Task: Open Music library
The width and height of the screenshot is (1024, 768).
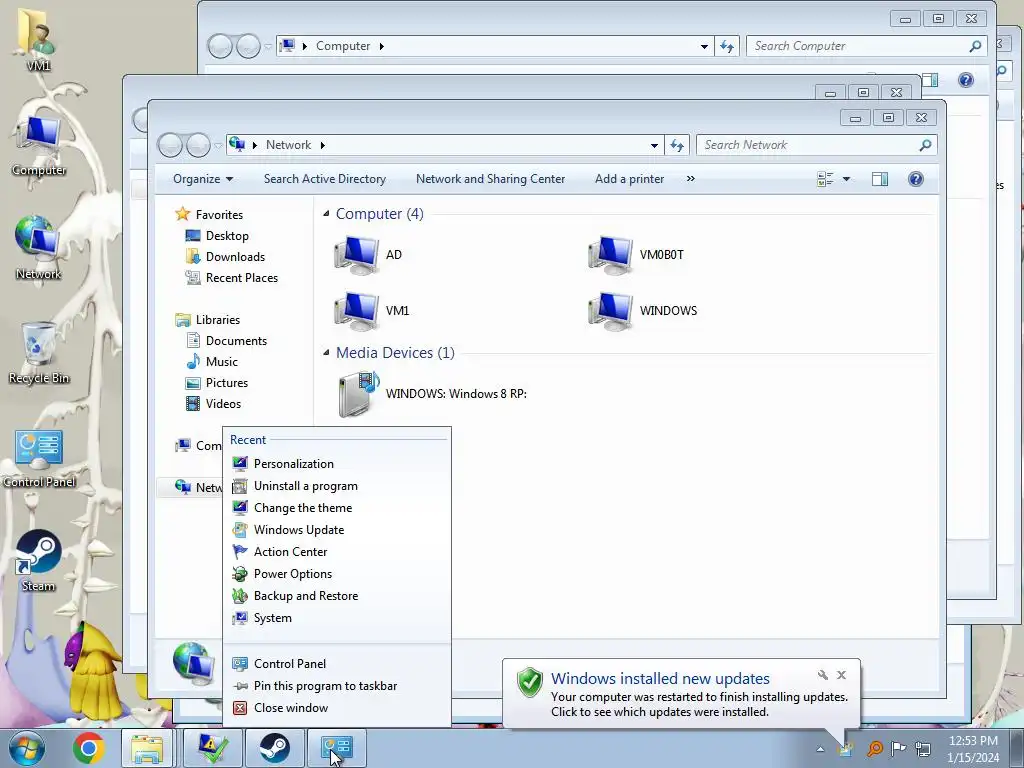Action: pos(212,362)
